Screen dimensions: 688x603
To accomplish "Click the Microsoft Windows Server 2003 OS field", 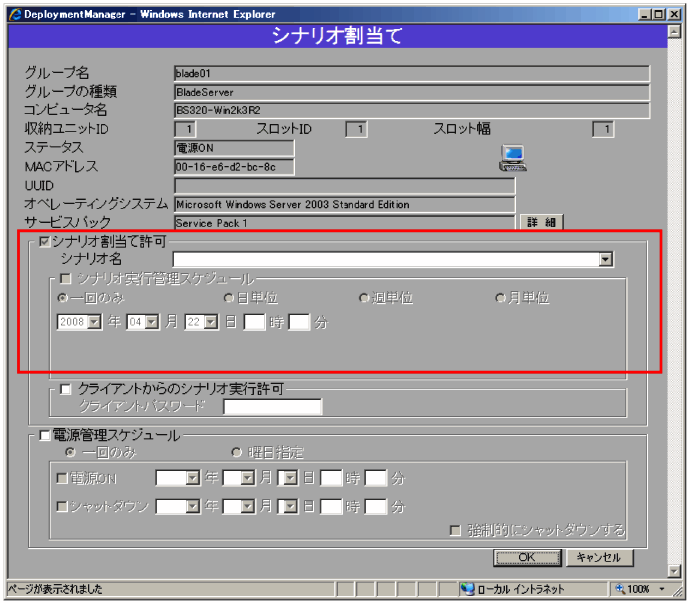I will click(x=344, y=205).
